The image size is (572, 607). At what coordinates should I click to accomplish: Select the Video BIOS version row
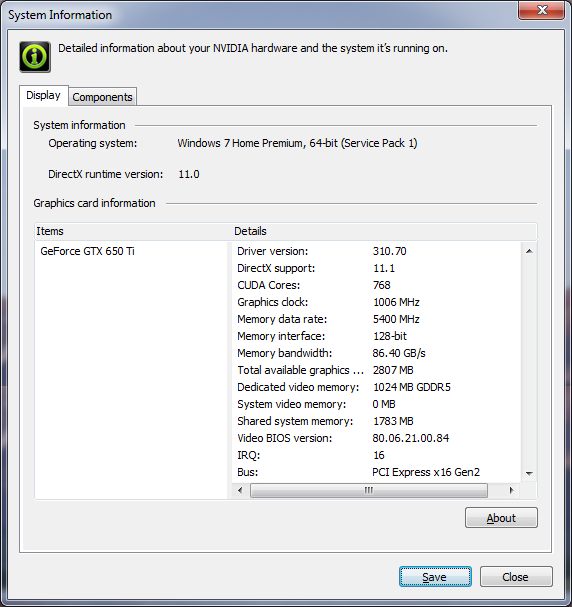click(377, 438)
